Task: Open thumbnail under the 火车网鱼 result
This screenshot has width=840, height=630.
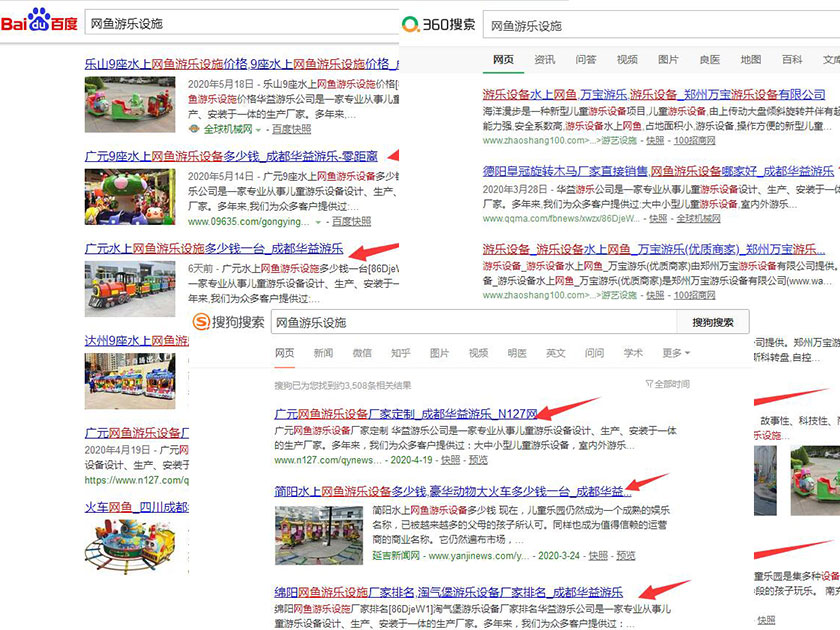Action: click(130, 547)
